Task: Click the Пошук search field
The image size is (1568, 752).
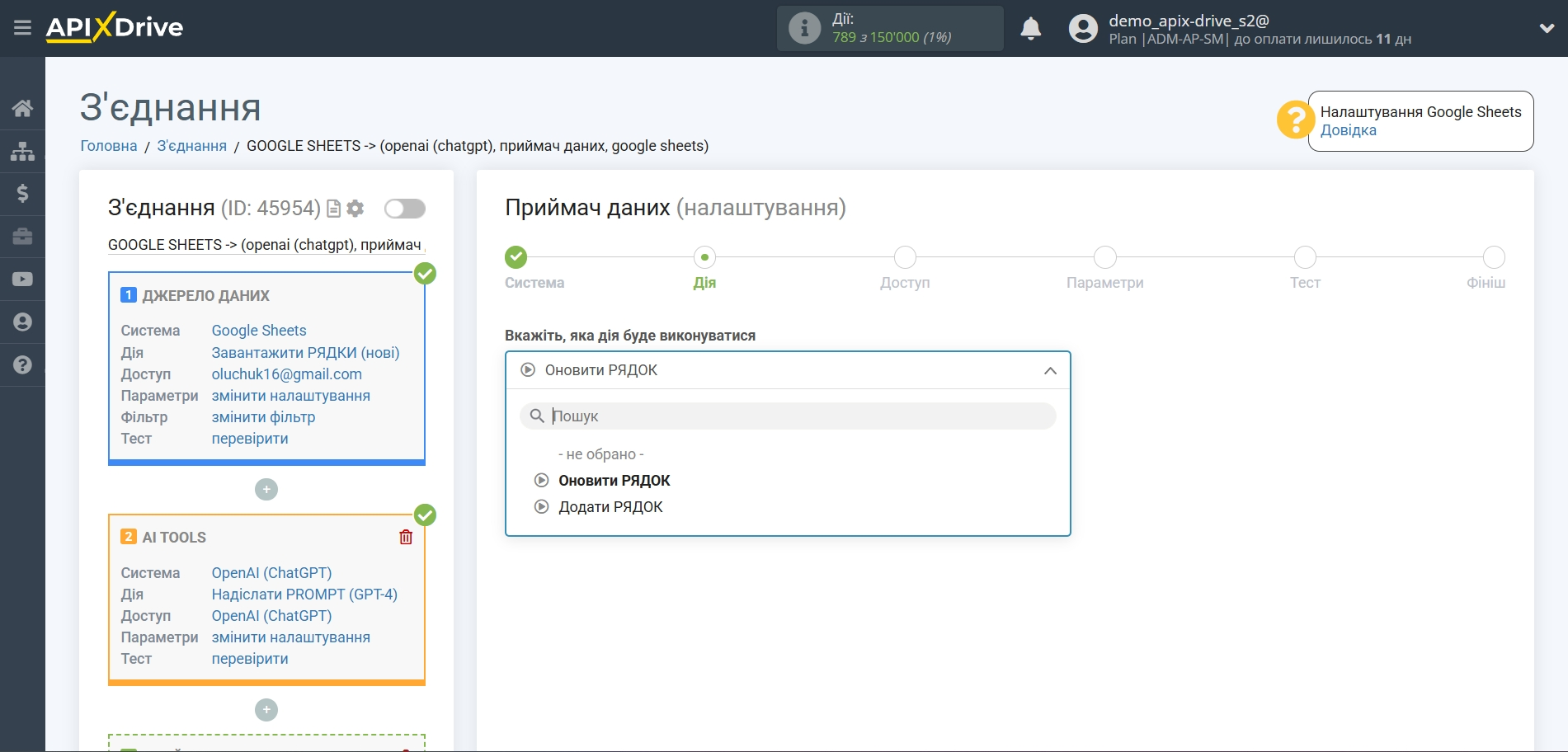Action: coord(788,416)
